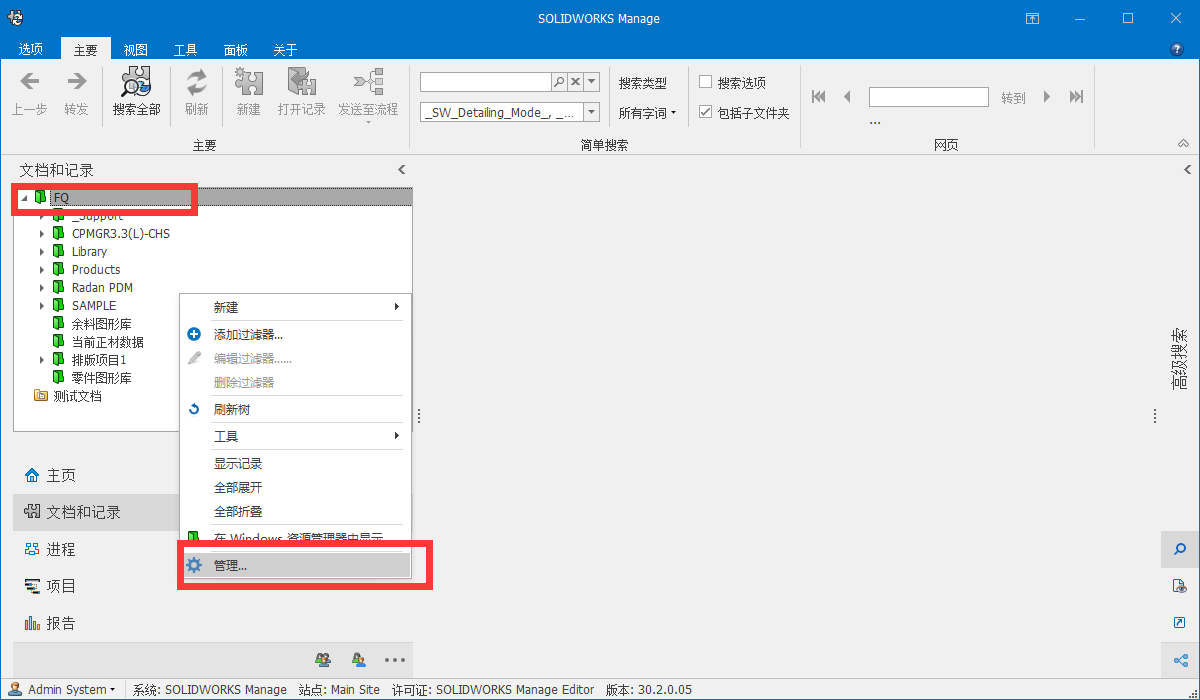Expand the Radan PDM folder node
The image size is (1200, 700).
pyautogui.click(x=42, y=288)
